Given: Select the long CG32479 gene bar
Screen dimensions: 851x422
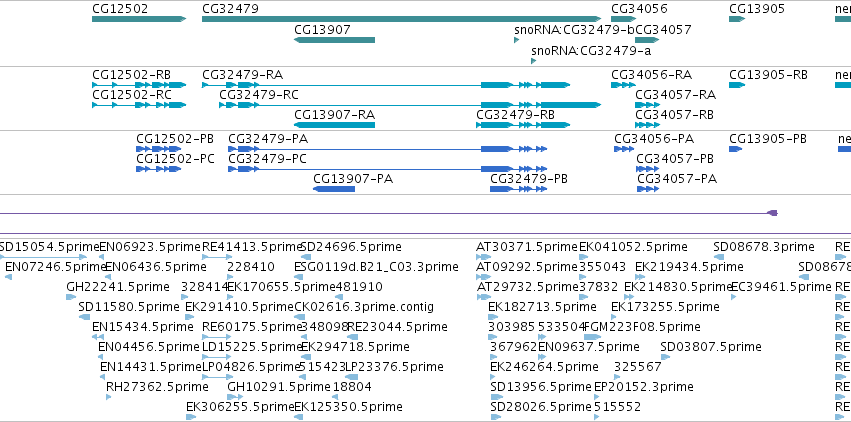Looking at the screenshot, I should 402,19.
